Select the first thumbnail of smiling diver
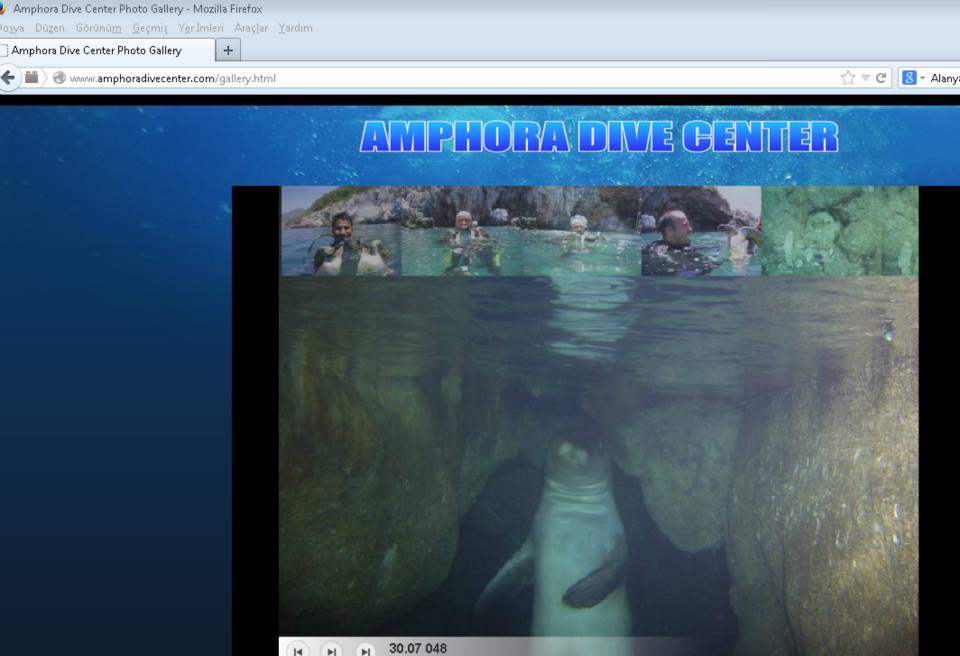Viewport: 960px width, 656px height. tap(341, 231)
